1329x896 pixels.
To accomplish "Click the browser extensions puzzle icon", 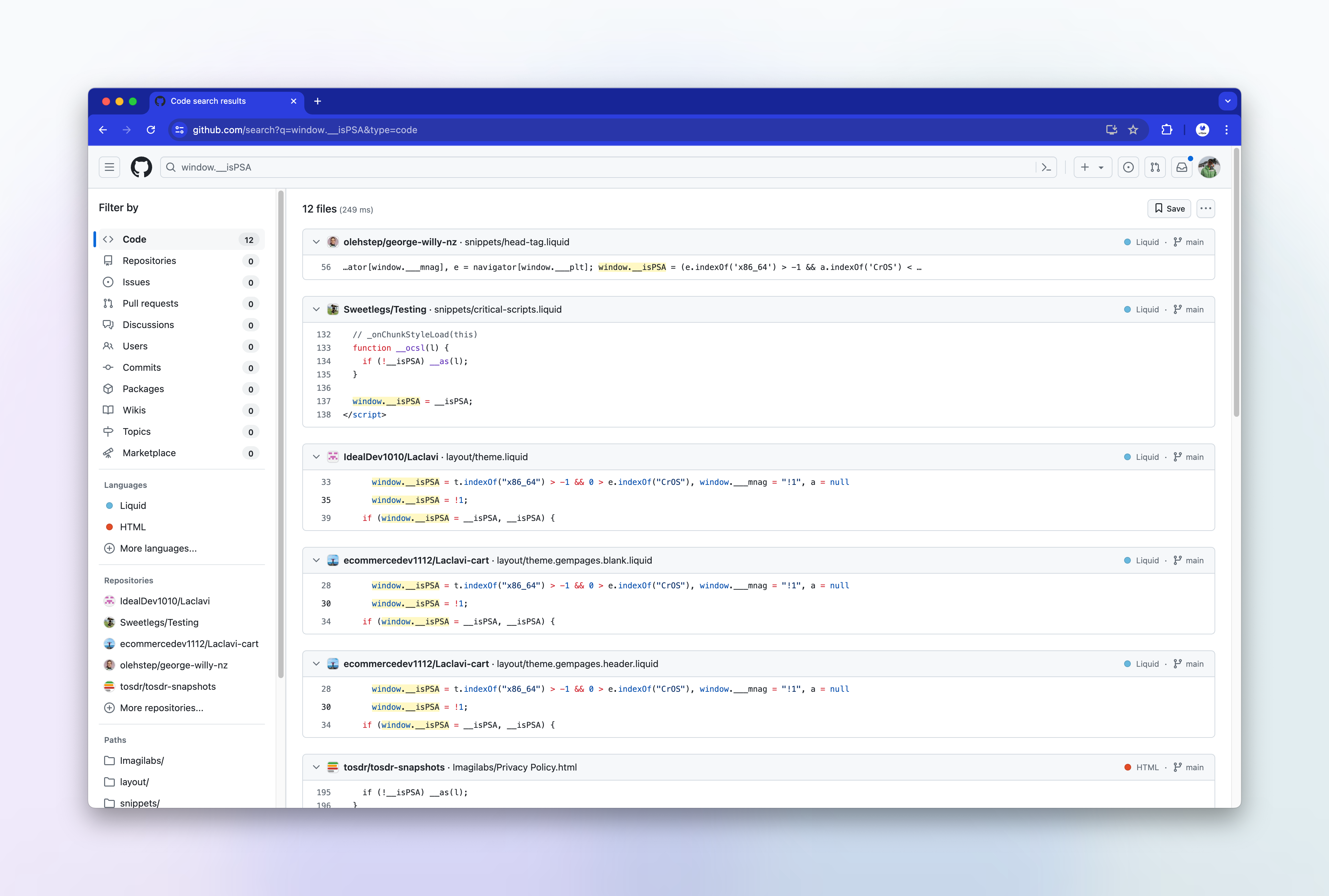I will click(x=1166, y=130).
